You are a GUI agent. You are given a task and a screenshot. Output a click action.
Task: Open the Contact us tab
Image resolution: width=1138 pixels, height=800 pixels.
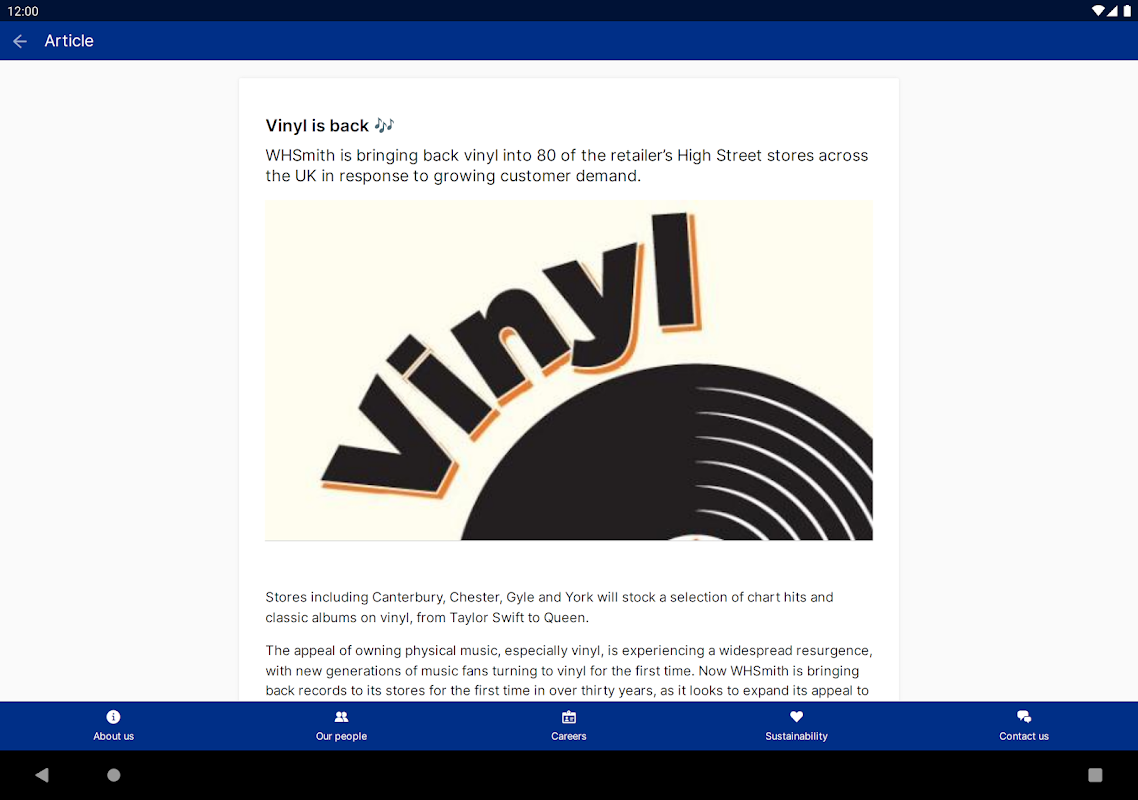point(1023,726)
